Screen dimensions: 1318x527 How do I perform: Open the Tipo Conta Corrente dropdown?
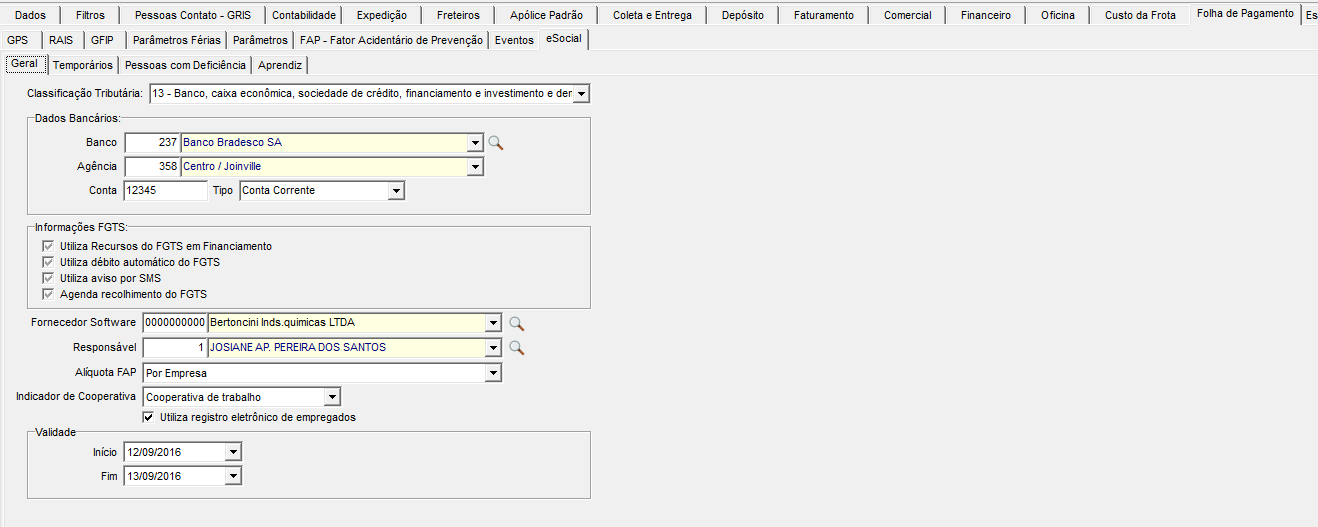point(396,191)
